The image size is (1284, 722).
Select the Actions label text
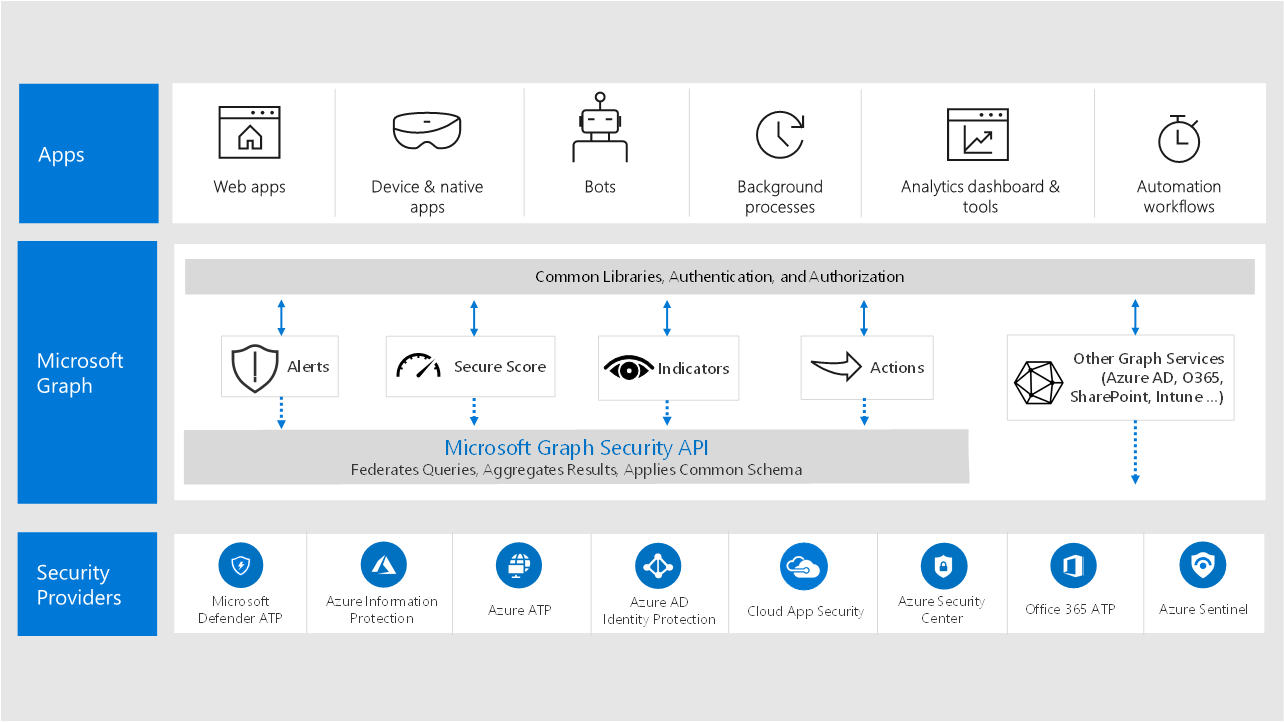click(x=897, y=368)
